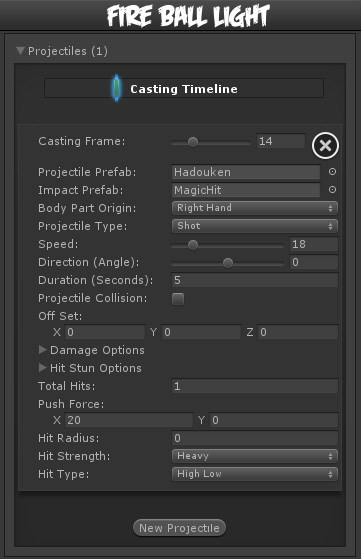The height and width of the screenshot is (559, 361).
Task: Open the Hit Strength dropdown
Action: click(255, 456)
